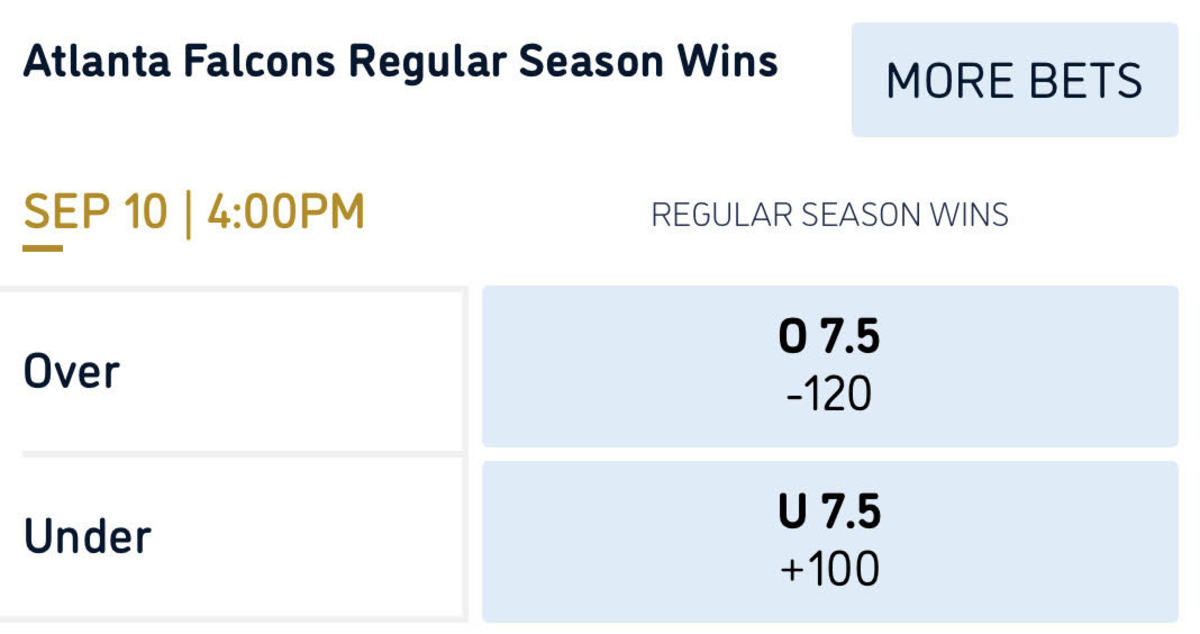Click the Under row label

pos(87,537)
